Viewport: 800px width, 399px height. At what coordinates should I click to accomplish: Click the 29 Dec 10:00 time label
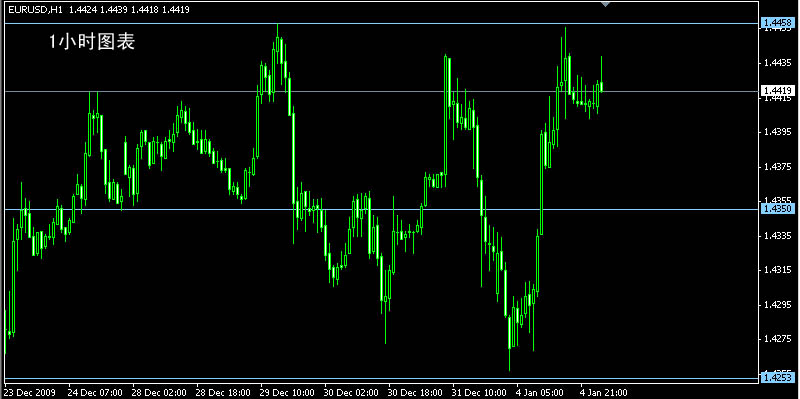[x=288, y=393]
